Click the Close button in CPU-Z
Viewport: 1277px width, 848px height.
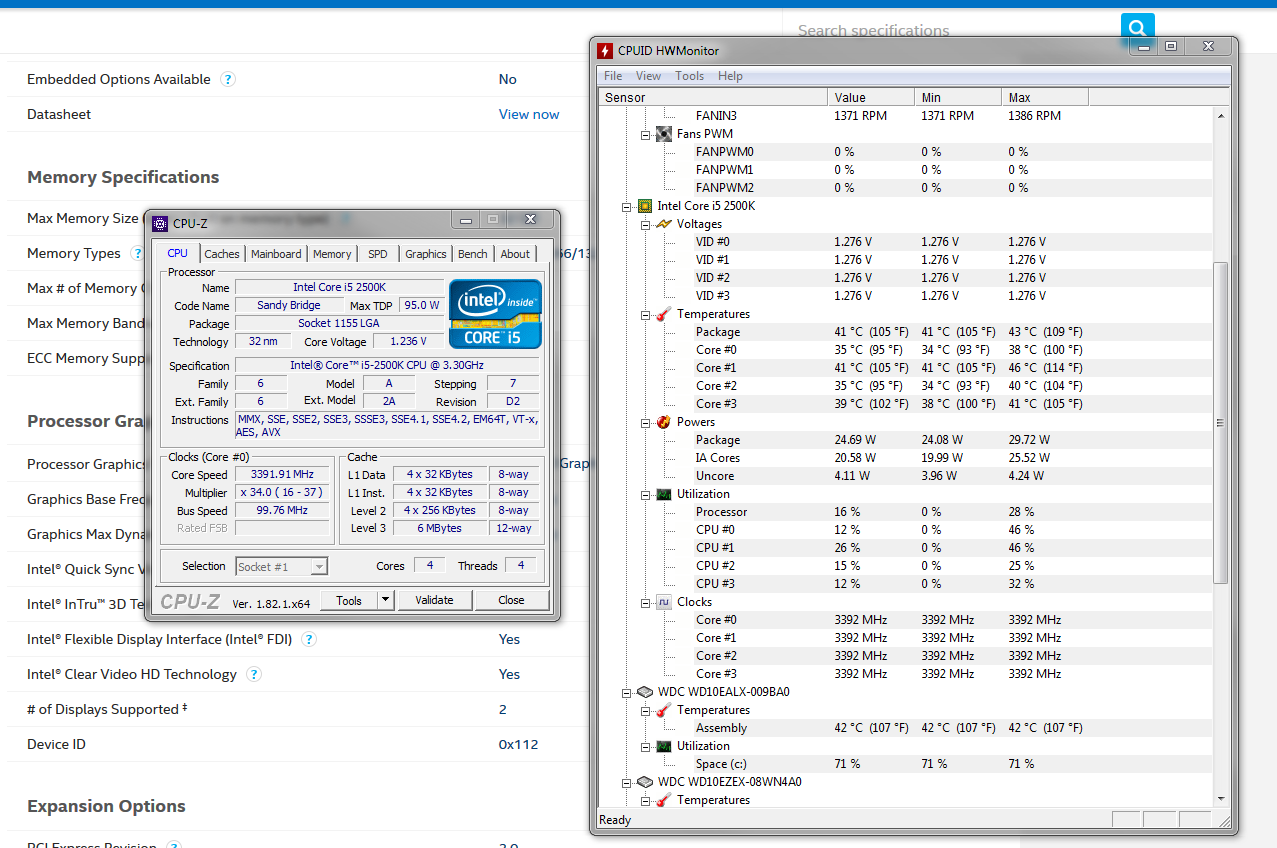[511, 600]
